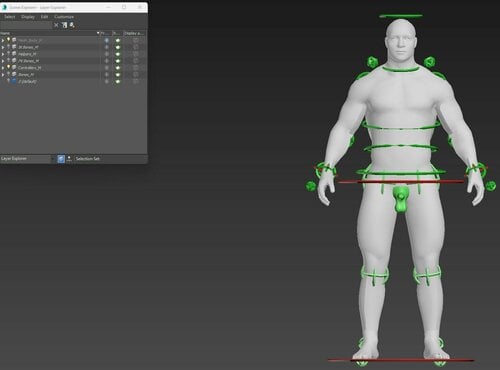The image size is (500, 370).
Task: Expand the Controllers_H layer
Action: (3, 68)
